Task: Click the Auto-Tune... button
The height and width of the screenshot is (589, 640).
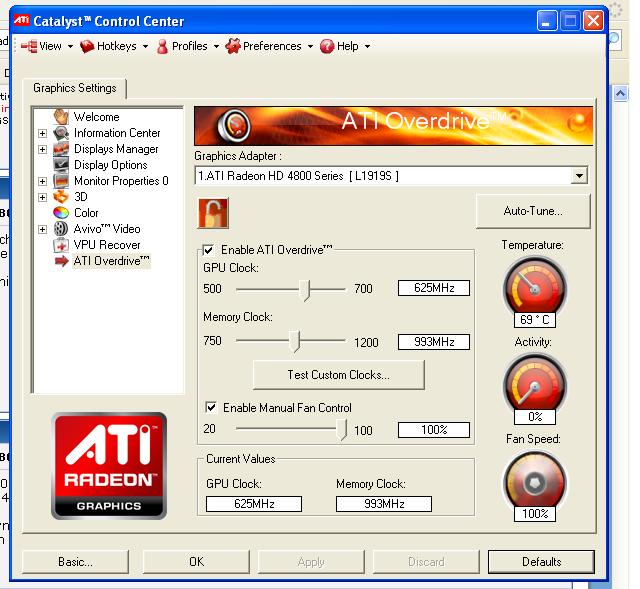Action: tap(533, 211)
